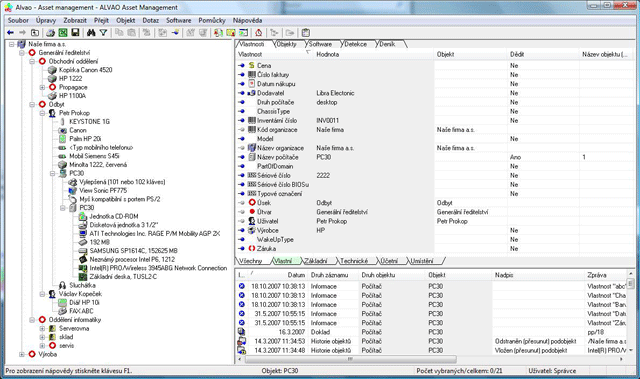The width and height of the screenshot is (640, 379).
Task: Click the Forward arrow toolbar icon
Action: pos(22,33)
